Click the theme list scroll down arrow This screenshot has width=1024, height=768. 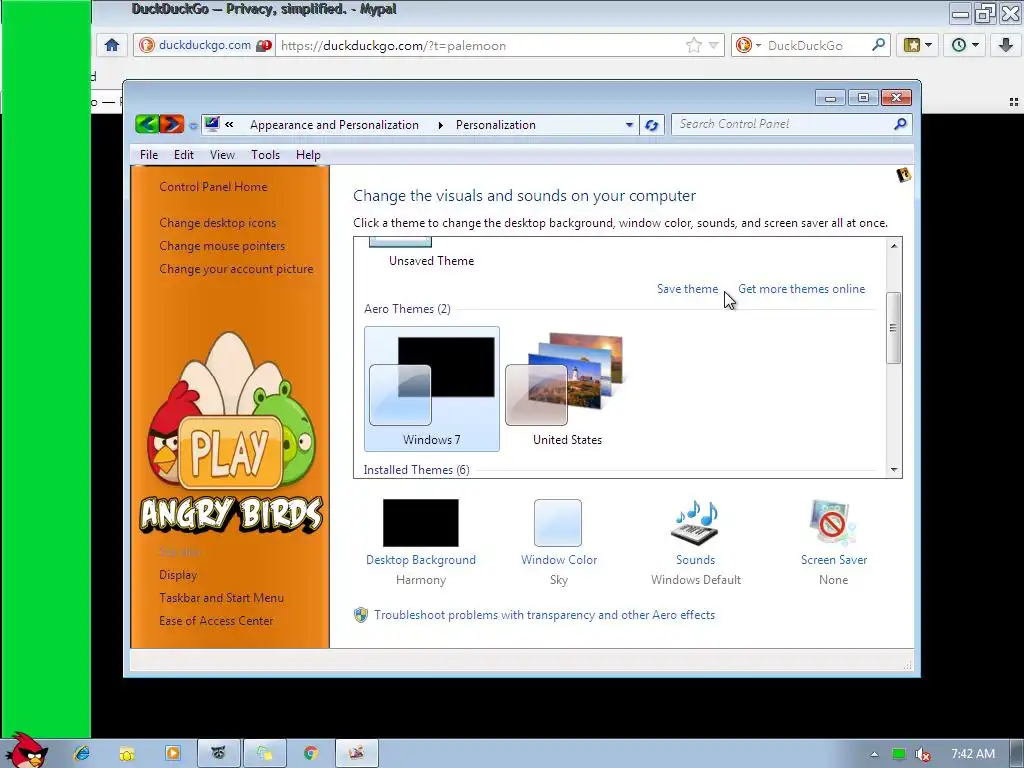[894, 470]
